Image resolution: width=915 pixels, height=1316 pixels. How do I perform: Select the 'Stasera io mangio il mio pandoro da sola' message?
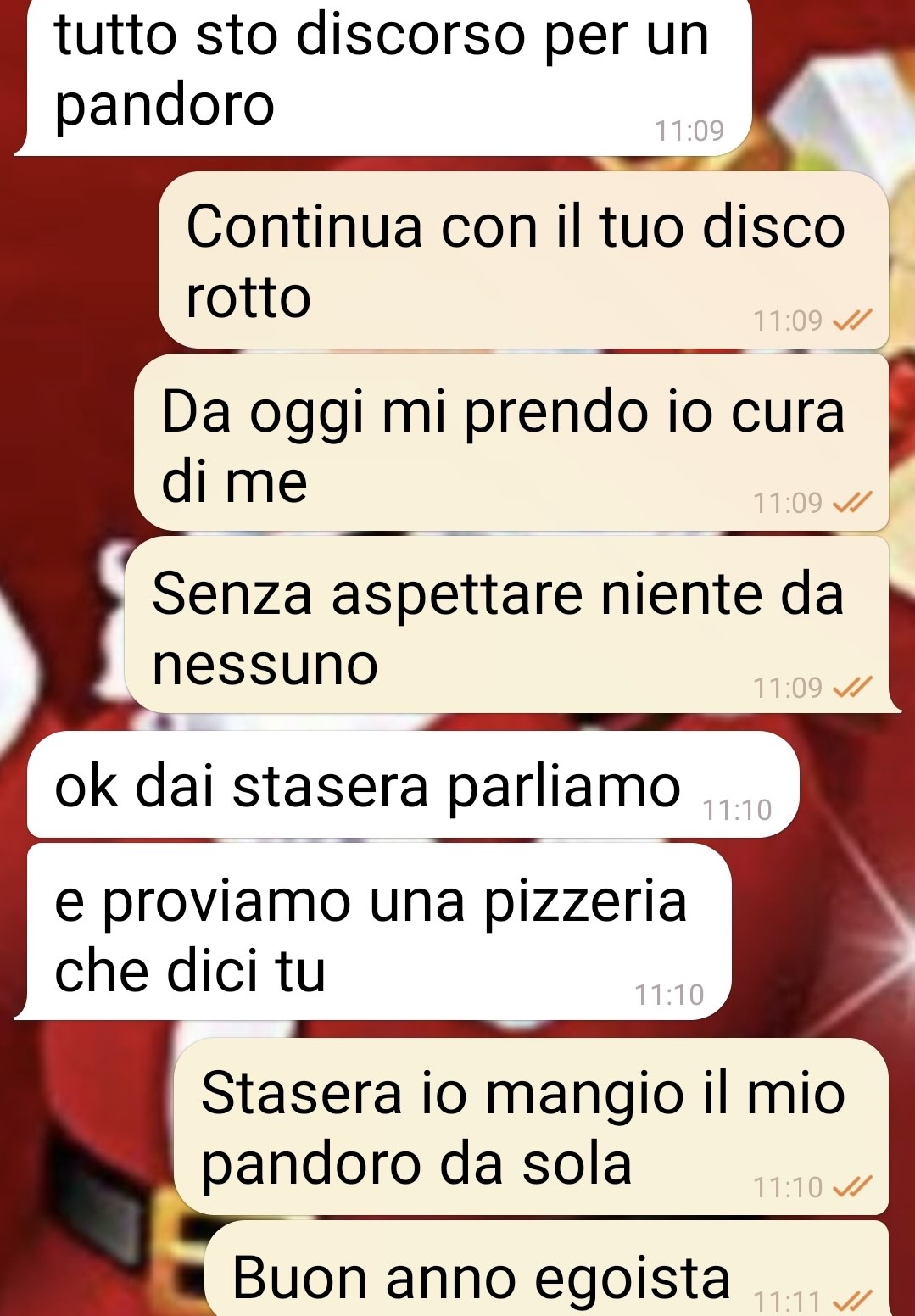coord(531,1127)
